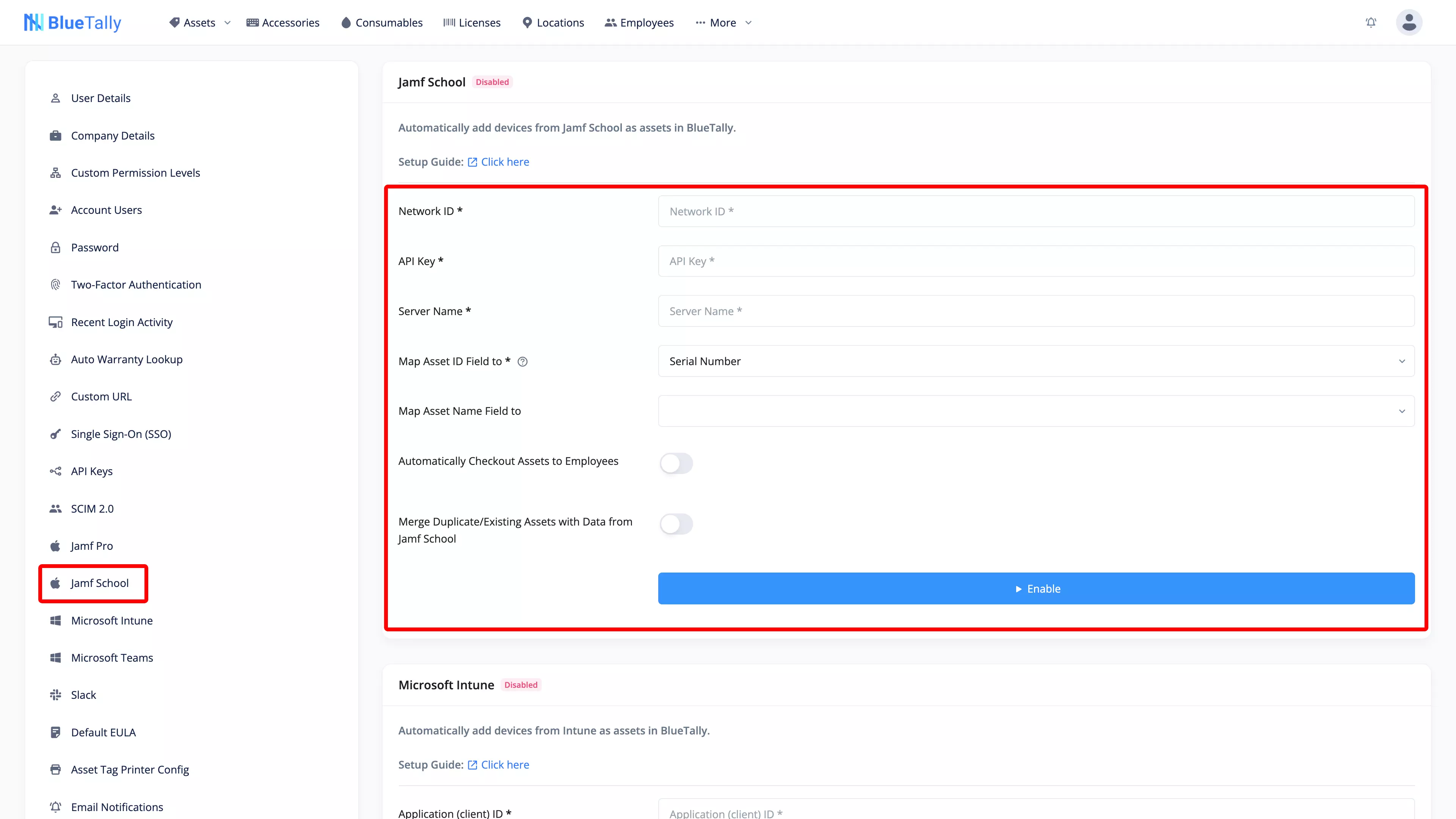
Task: Select Auto Warranty Lookup in sidebar
Action: coord(127,359)
